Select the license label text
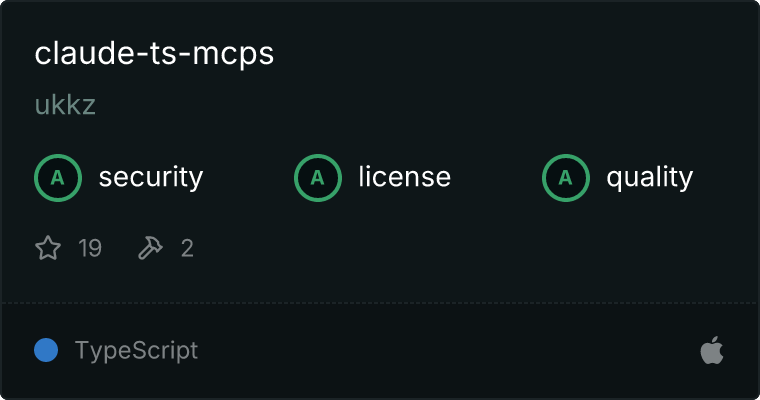Screen dimensions: 760x400 coord(405,176)
